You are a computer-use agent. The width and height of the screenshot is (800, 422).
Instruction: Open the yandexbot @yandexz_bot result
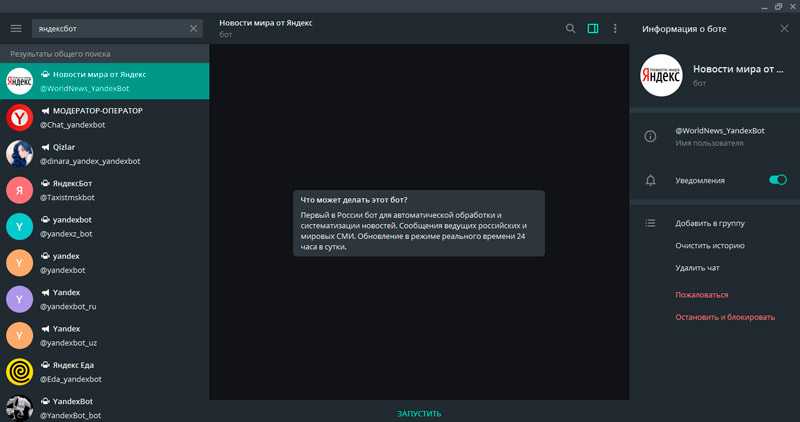(105, 226)
